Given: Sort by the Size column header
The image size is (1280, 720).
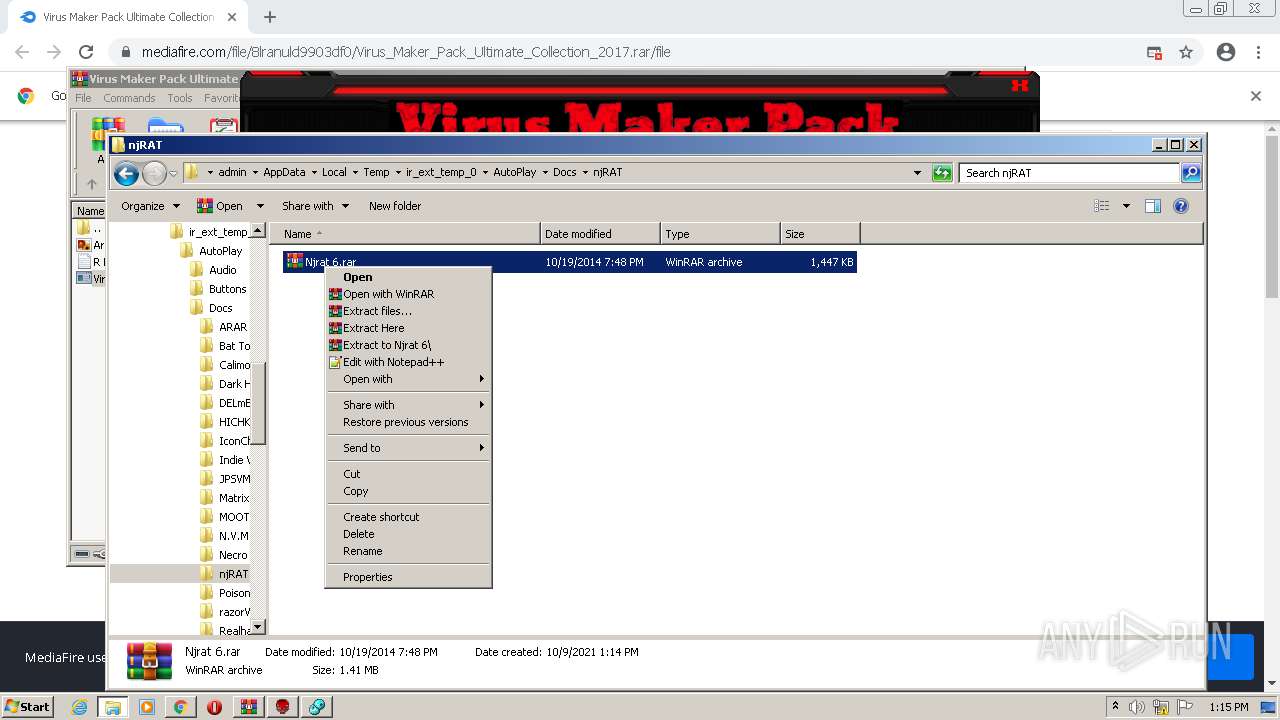Looking at the screenshot, I should (x=820, y=234).
